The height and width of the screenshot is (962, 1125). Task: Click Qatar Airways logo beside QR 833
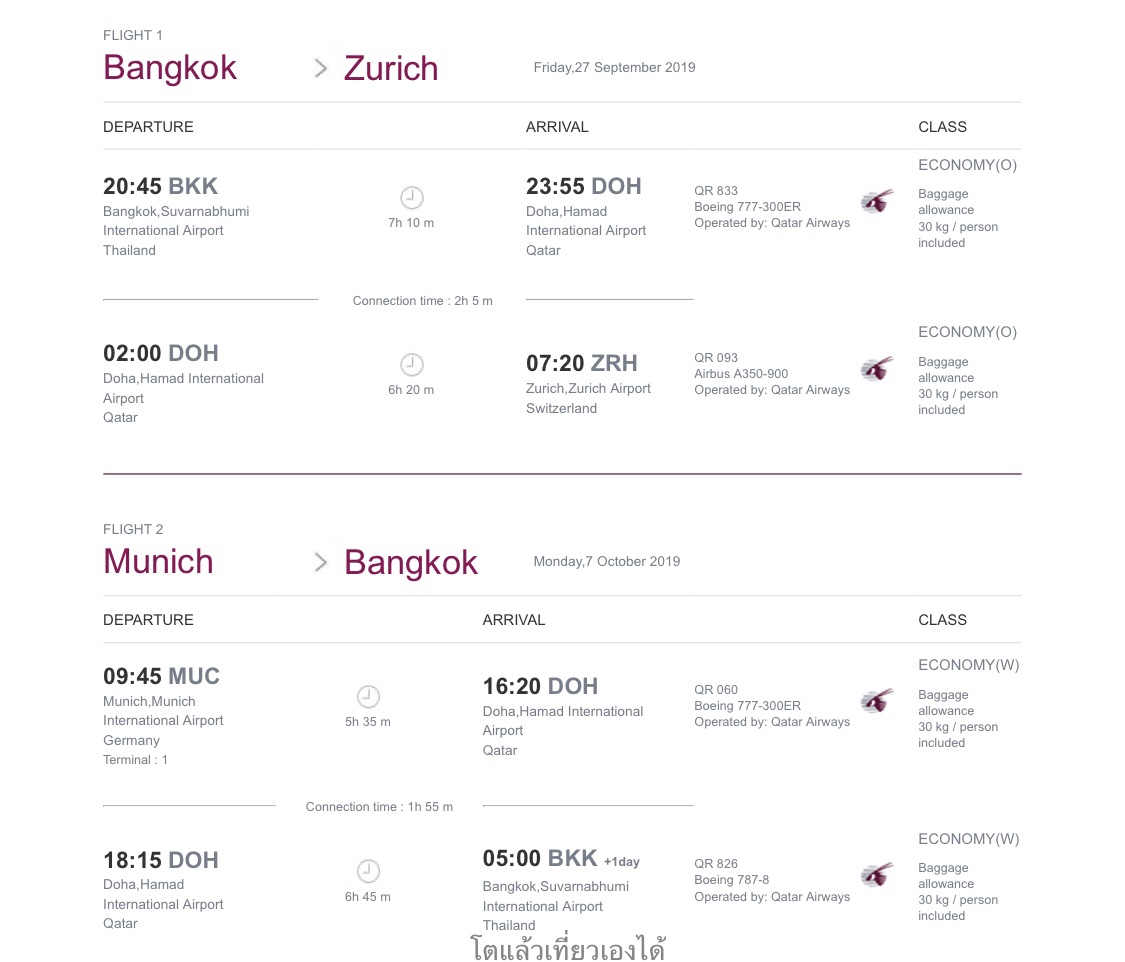(x=877, y=202)
